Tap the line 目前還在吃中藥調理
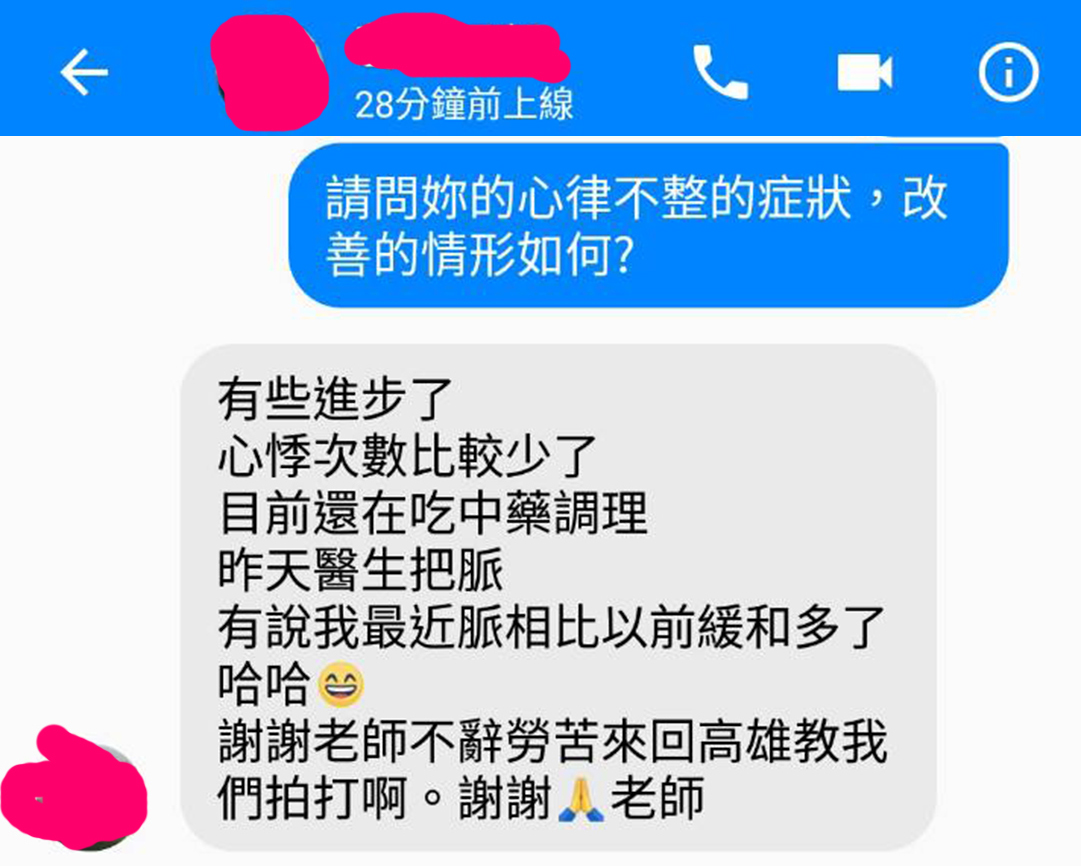This screenshot has height=866, width=1081. 433,513
